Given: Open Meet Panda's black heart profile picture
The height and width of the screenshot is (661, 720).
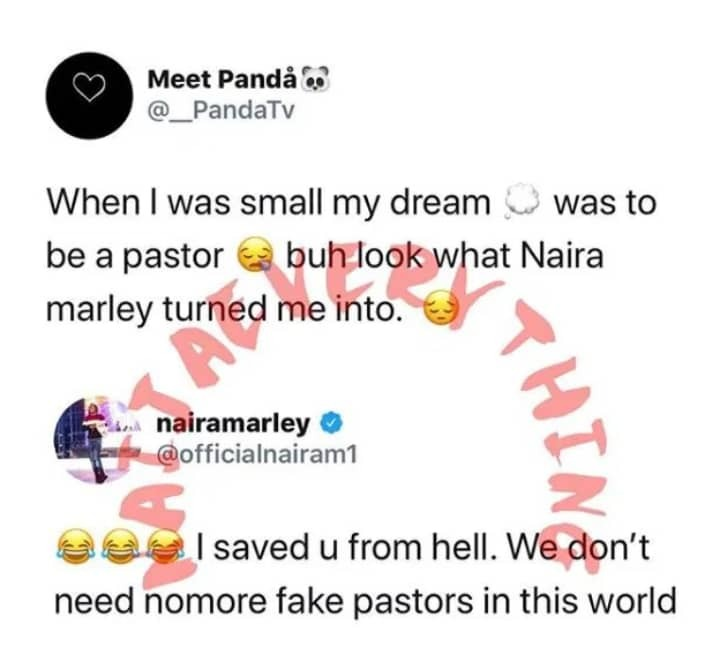Looking at the screenshot, I should pyautogui.click(x=90, y=95).
